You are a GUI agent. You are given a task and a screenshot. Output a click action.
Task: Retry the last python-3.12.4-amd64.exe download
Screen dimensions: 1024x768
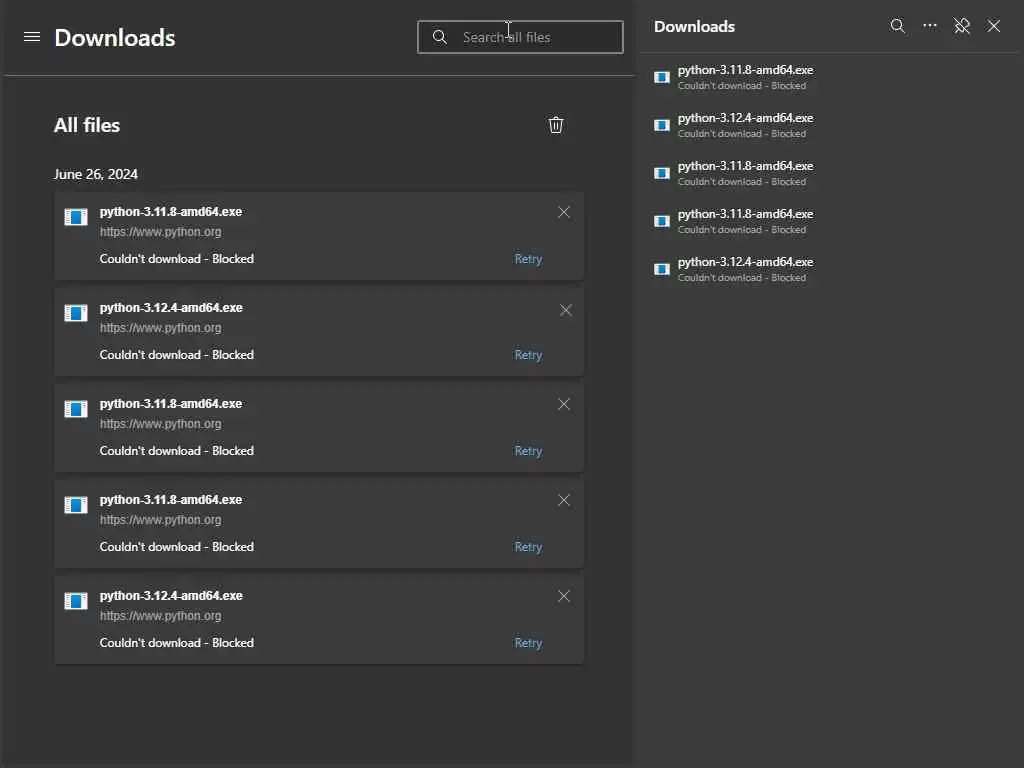(528, 643)
